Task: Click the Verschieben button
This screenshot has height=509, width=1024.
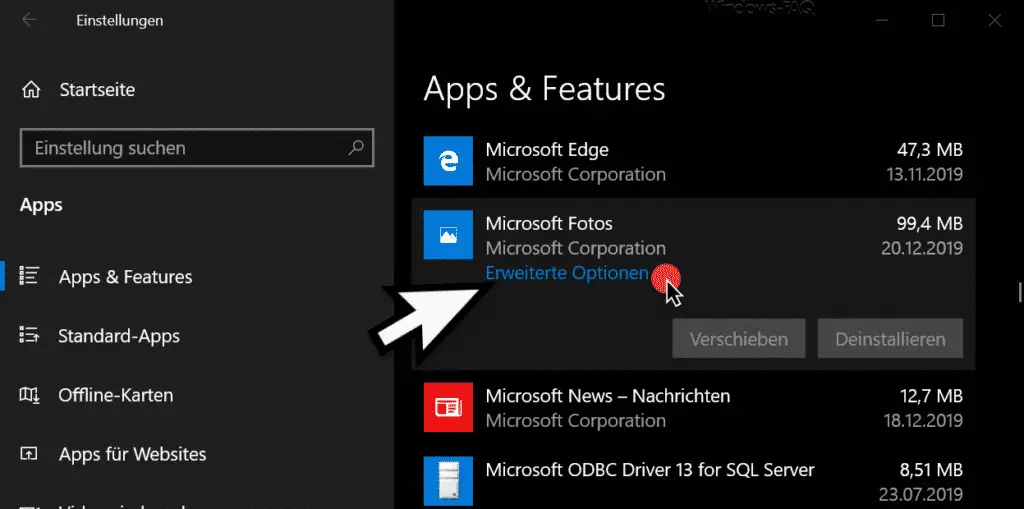Action: pyautogui.click(x=739, y=338)
